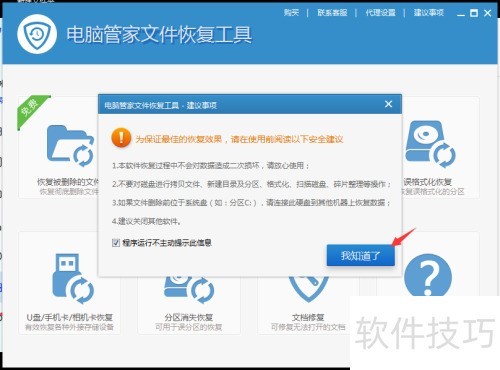Click the orange warning exclamation icon
This screenshot has height=370, width=500.
pos(121,138)
